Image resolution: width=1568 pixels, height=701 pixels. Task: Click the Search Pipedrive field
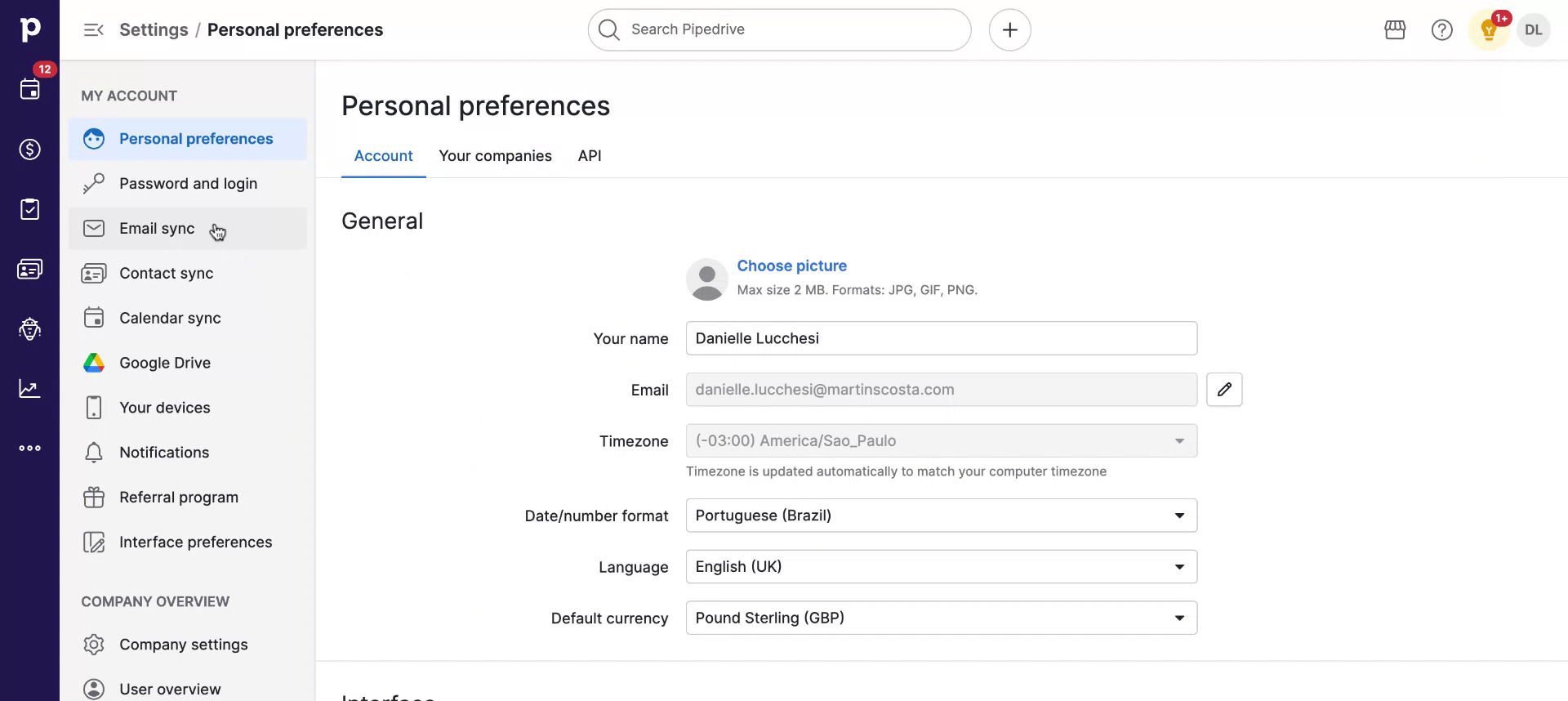click(779, 30)
